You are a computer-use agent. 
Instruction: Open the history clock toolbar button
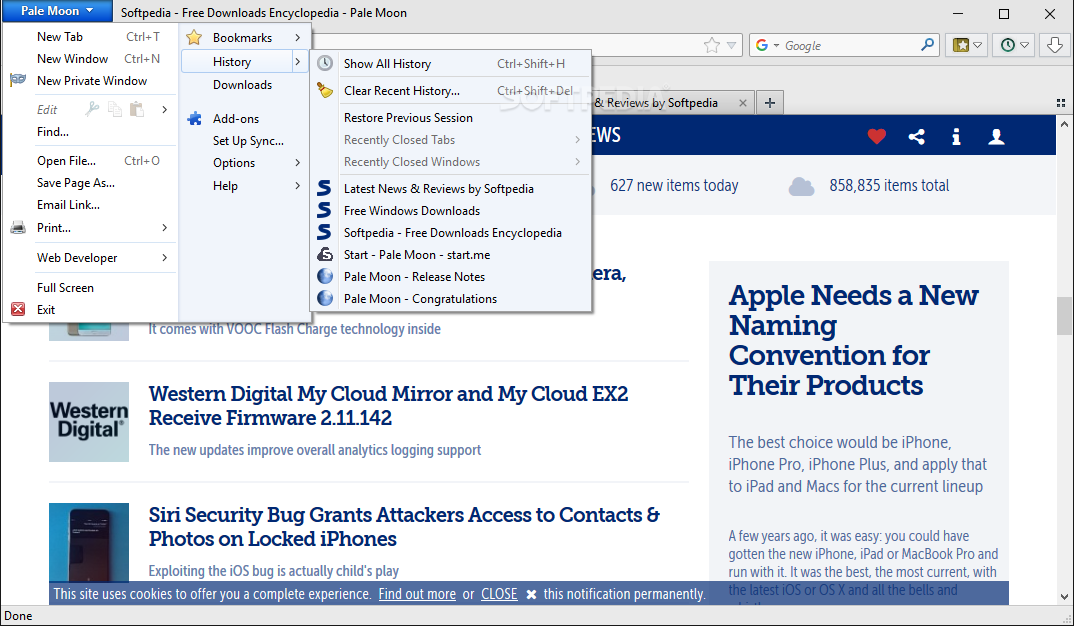click(1014, 45)
